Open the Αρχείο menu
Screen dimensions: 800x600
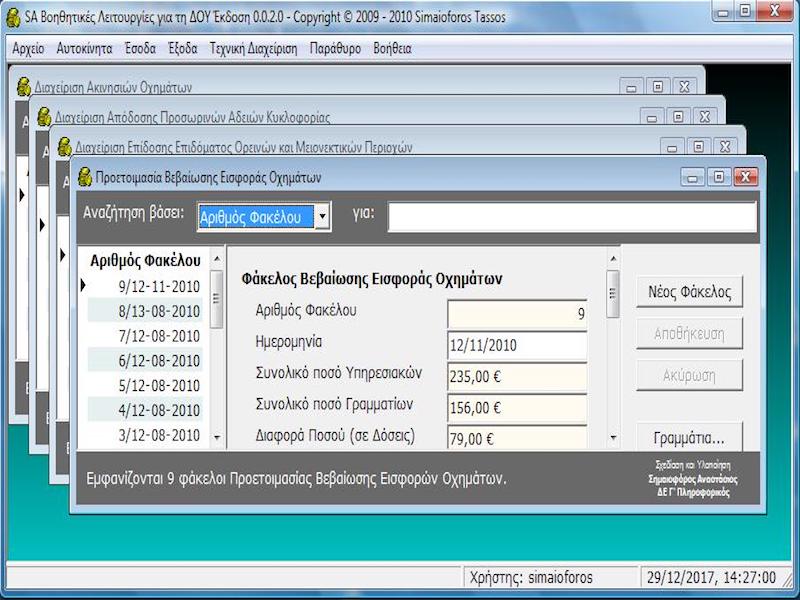(28, 49)
